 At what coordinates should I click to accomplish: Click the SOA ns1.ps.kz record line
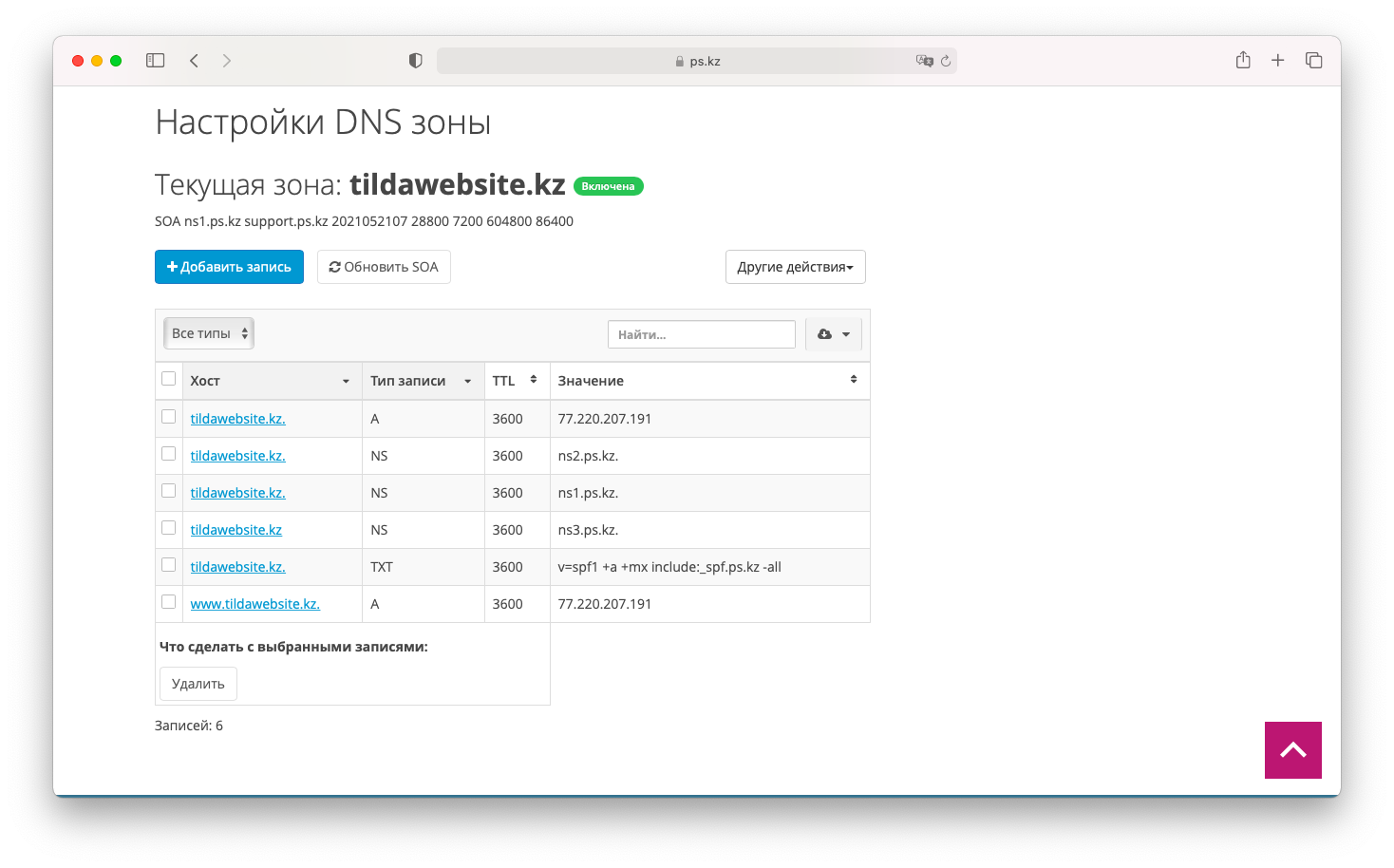[364, 221]
